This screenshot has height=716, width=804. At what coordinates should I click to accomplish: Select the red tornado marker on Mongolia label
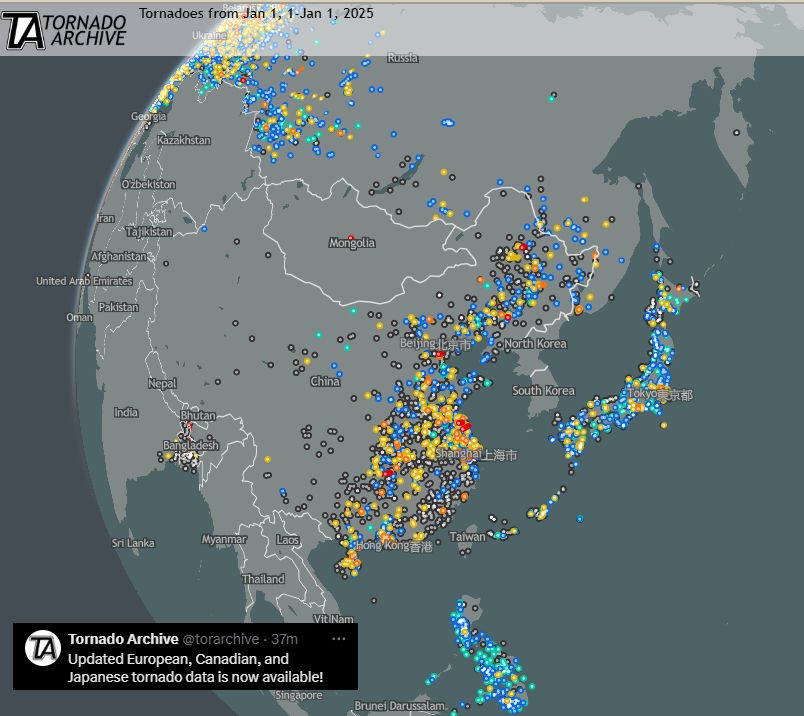[351, 238]
